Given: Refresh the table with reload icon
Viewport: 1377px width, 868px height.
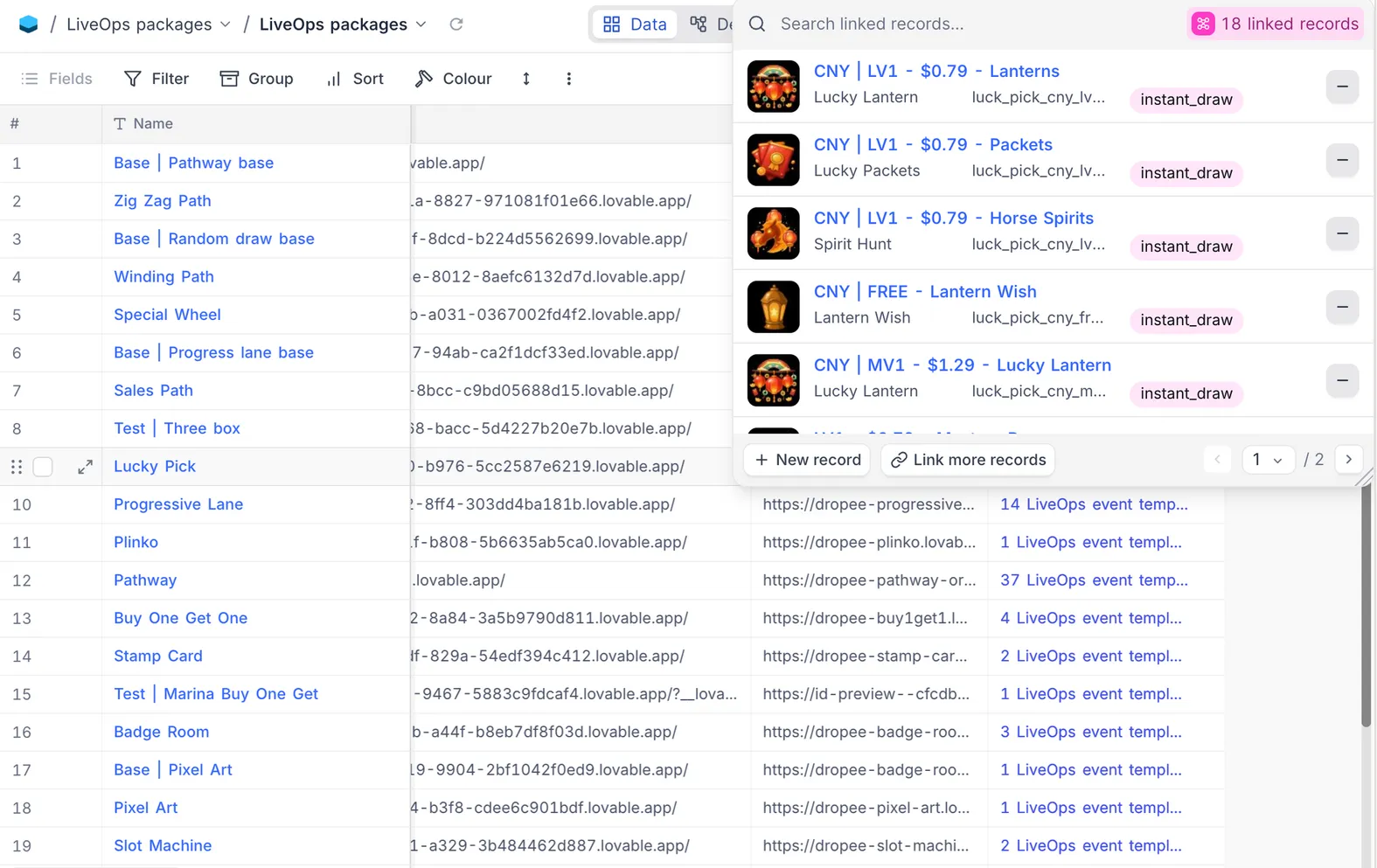Looking at the screenshot, I should (x=456, y=24).
